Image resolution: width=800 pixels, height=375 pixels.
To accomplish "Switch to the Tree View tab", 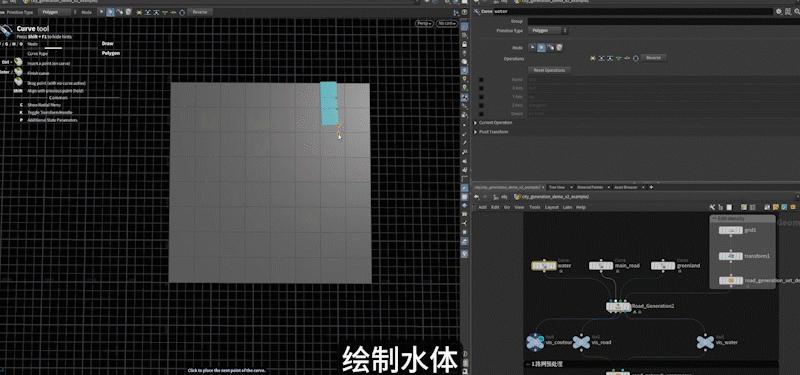I will click(557, 187).
